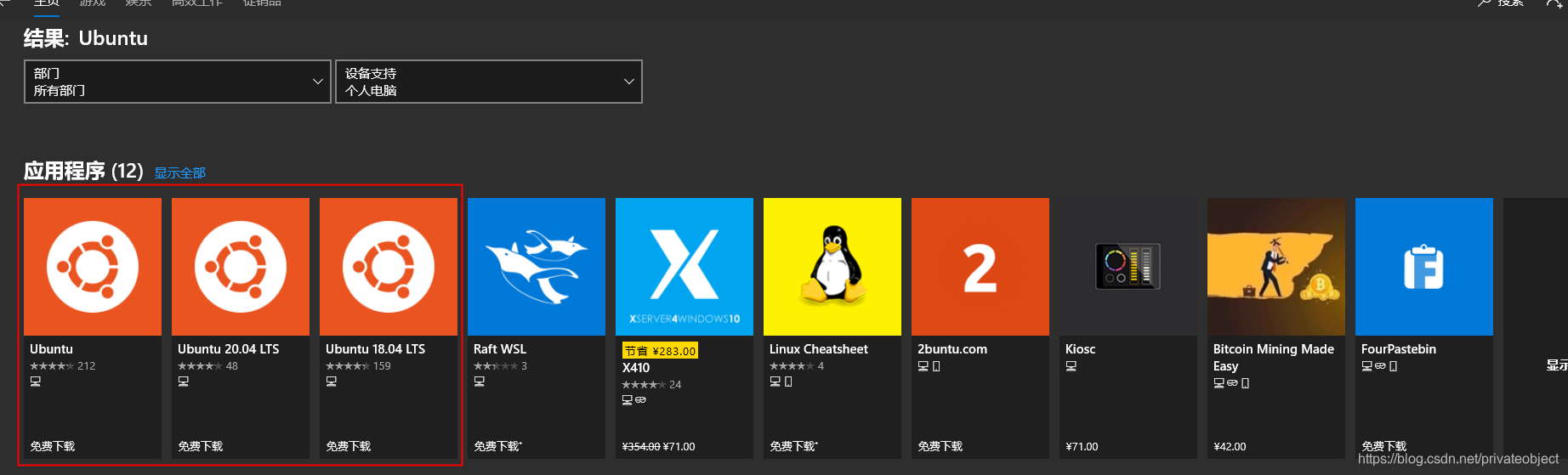Open the FourPastebin clipboard icon
The image size is (1568, 475).
coord(1424,267)
